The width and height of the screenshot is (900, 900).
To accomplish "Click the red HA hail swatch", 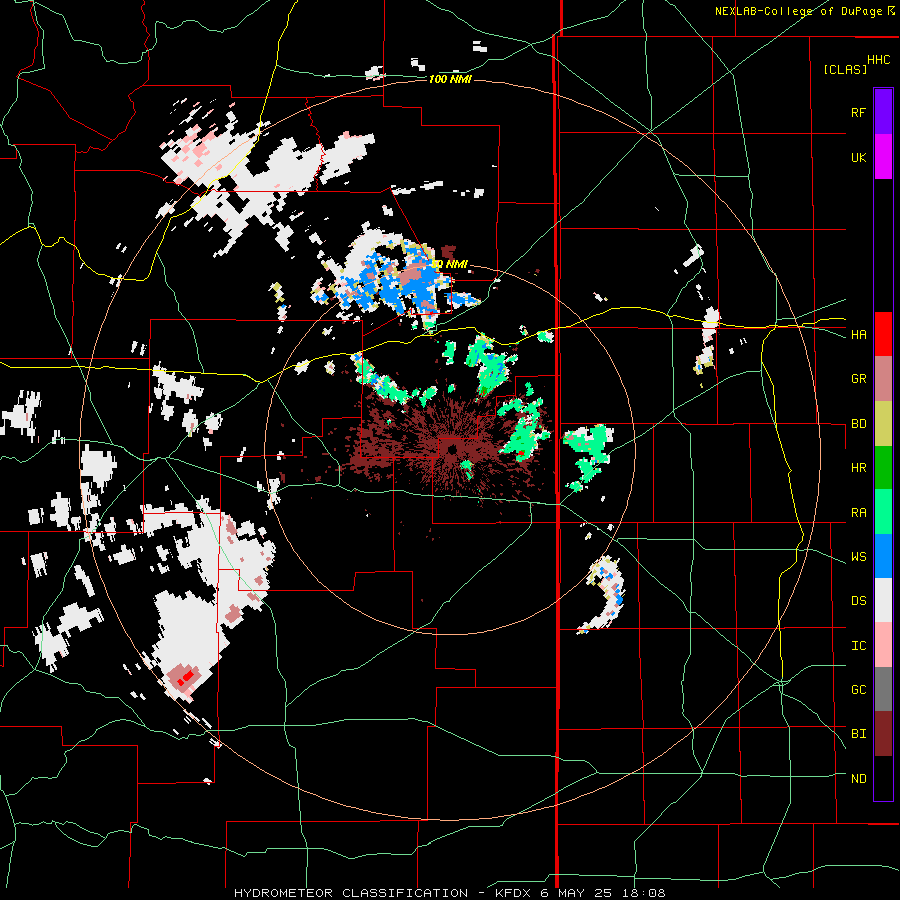I will coord(883,334).
